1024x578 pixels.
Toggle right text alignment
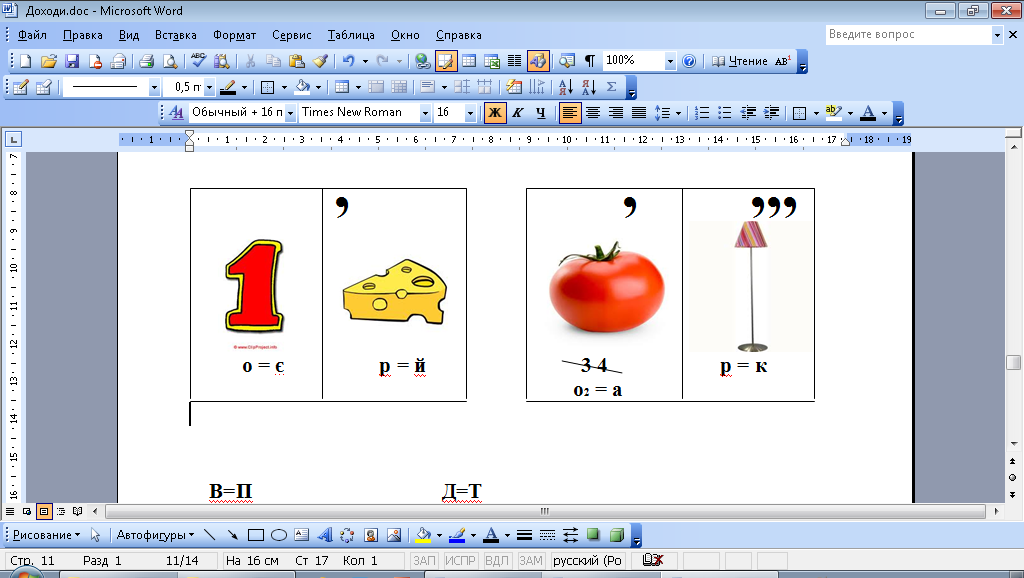616,113
